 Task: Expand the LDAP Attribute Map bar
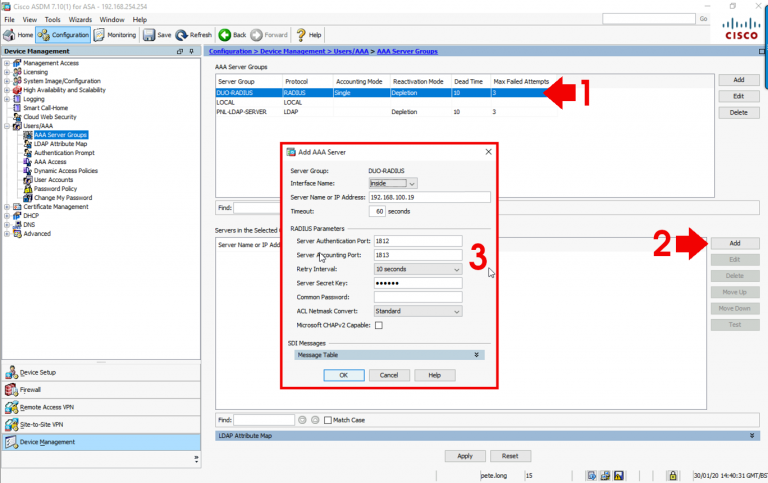(752, 435)
